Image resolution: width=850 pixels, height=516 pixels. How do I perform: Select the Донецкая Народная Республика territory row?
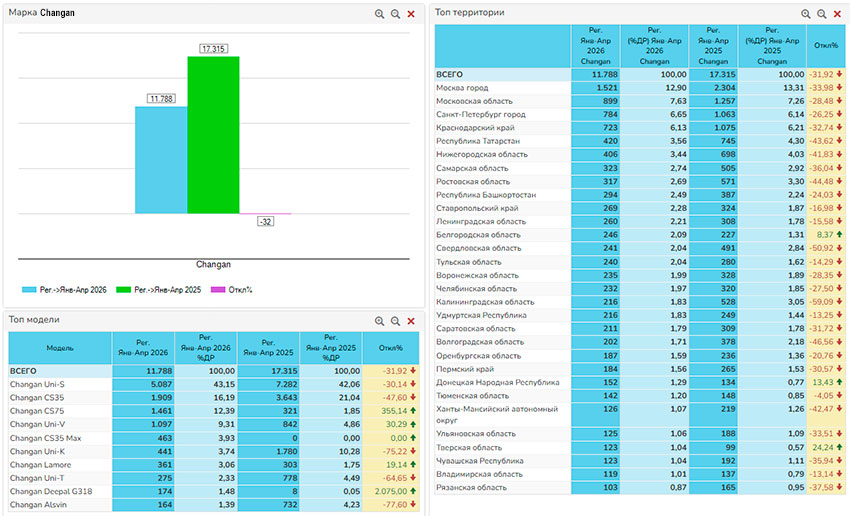pos(640,382)
